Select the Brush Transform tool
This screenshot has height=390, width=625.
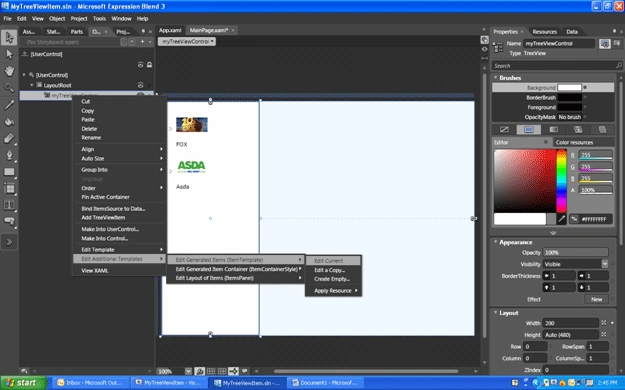pos(9,138)
